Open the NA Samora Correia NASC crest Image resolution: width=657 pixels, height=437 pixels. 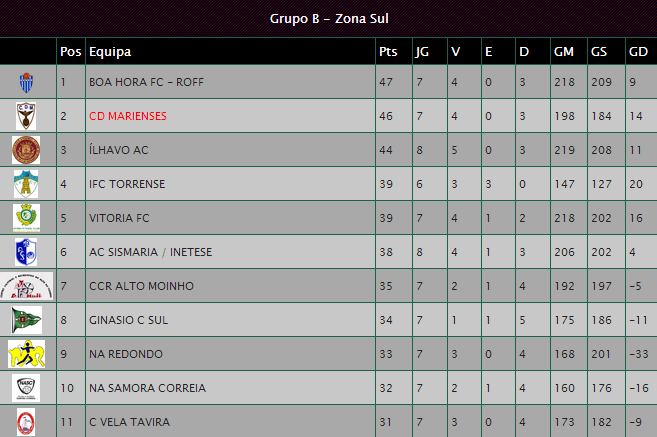26,388
